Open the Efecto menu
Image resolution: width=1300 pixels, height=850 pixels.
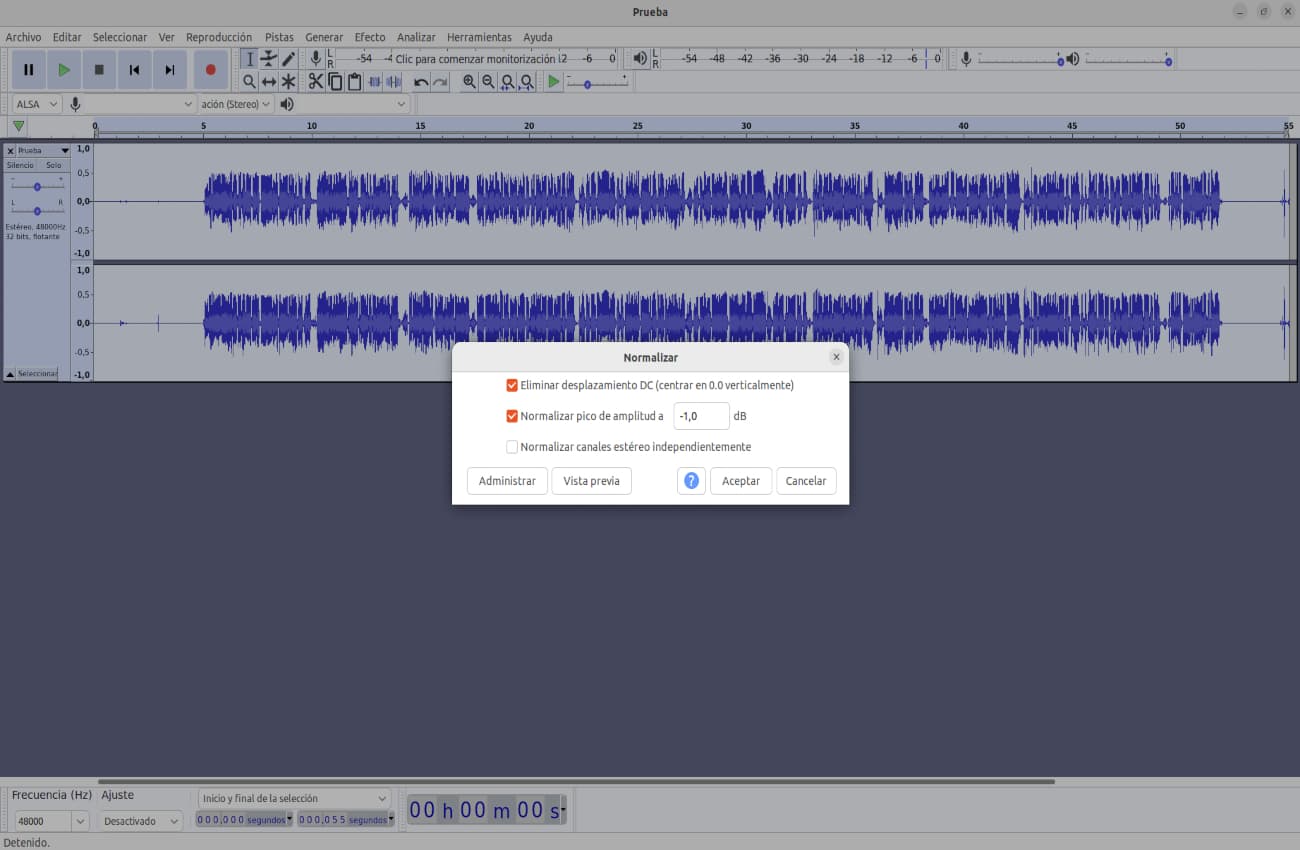pos(370,37)
